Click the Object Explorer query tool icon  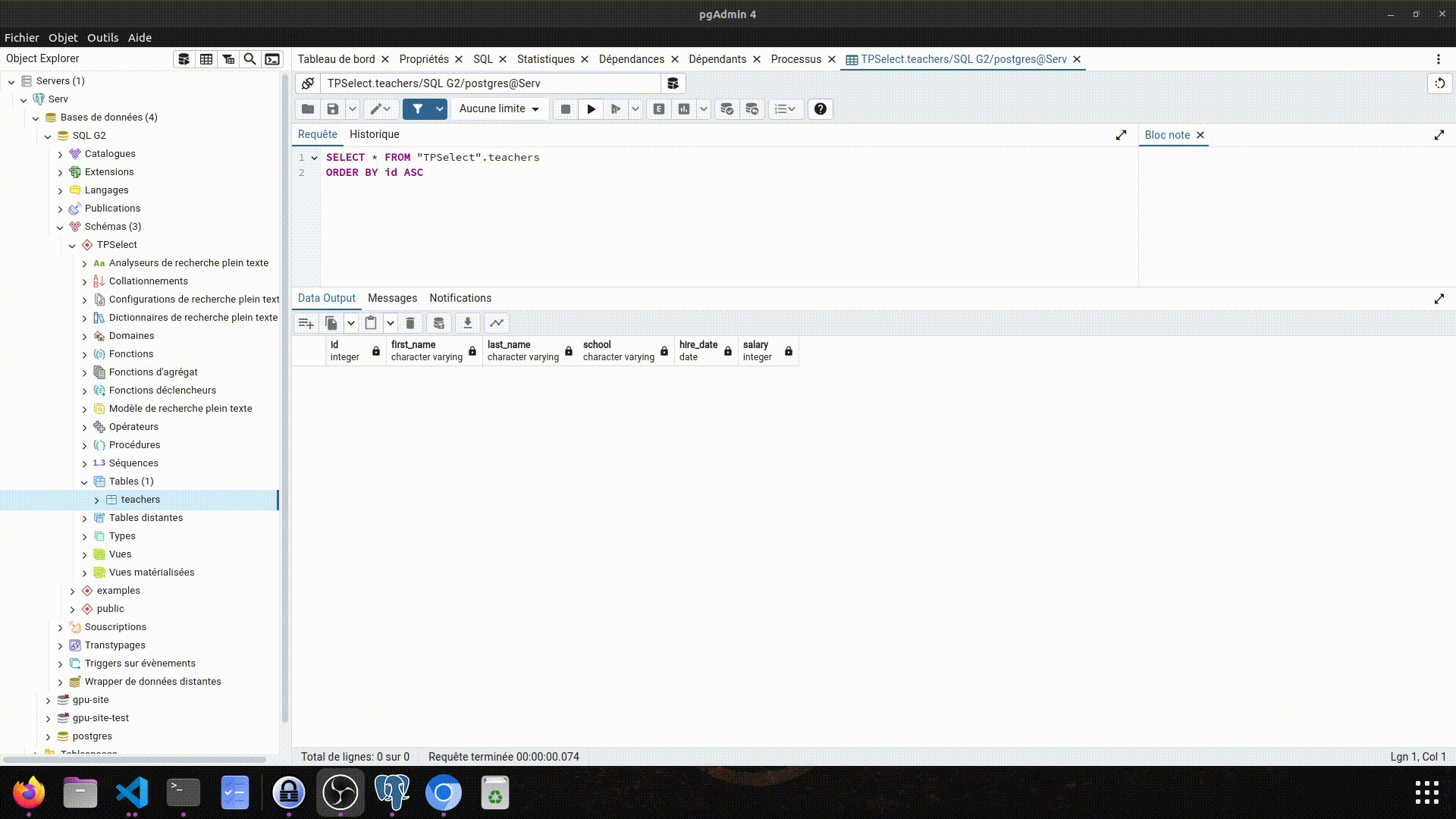pos(184,59)
